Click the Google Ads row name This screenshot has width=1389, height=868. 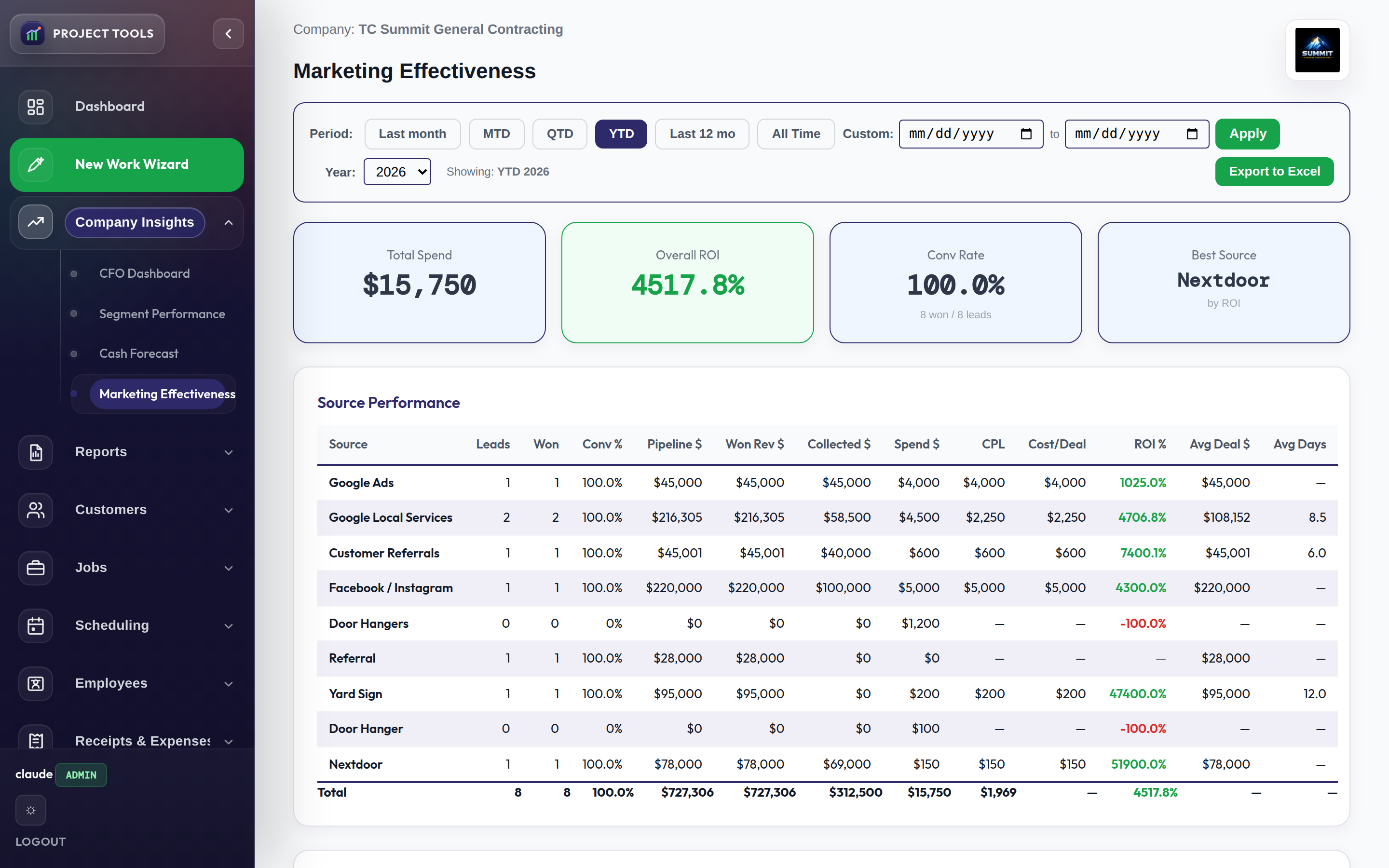click(x=361, y=483)
